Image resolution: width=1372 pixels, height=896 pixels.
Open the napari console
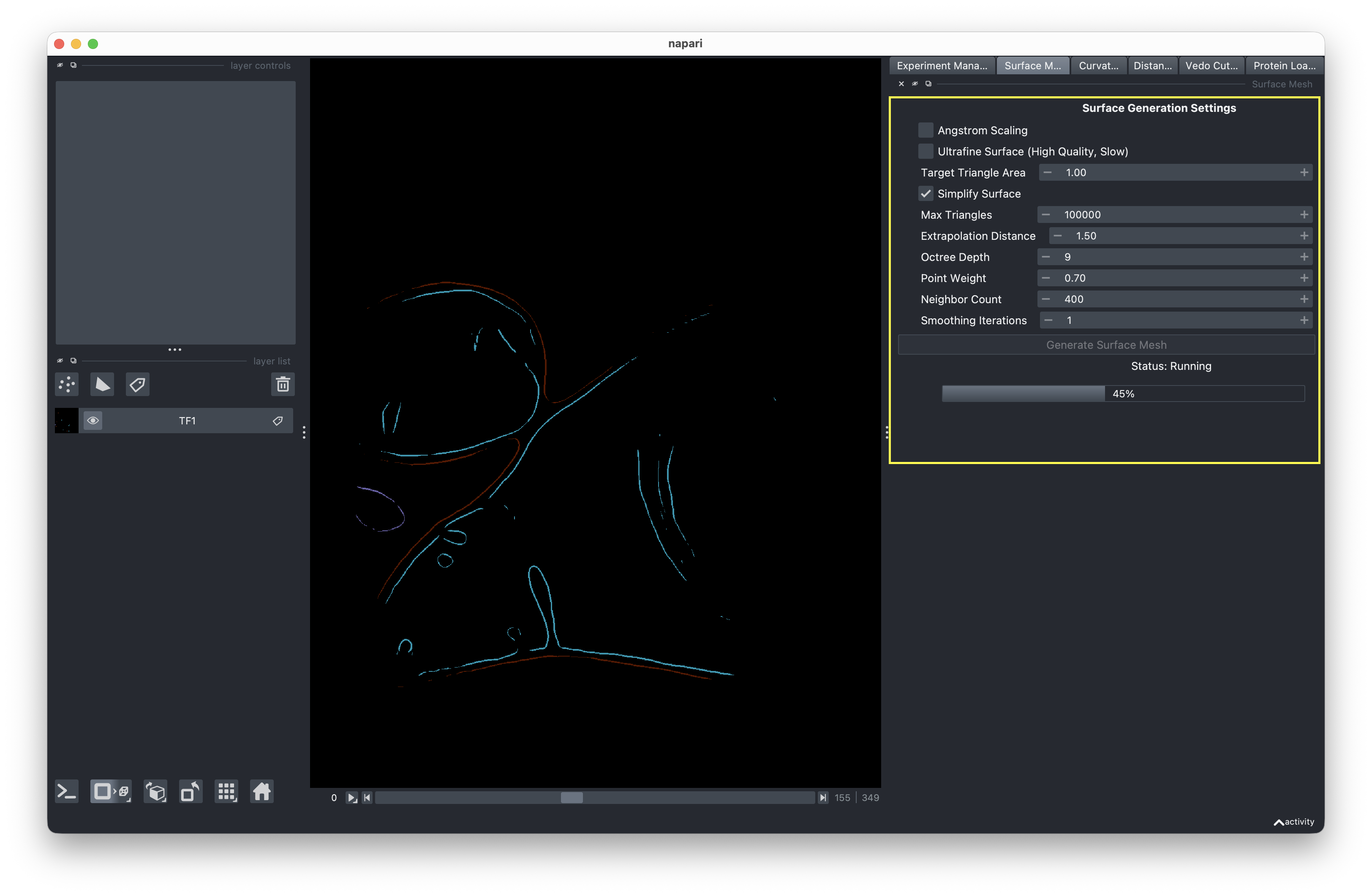coord(67,792)
